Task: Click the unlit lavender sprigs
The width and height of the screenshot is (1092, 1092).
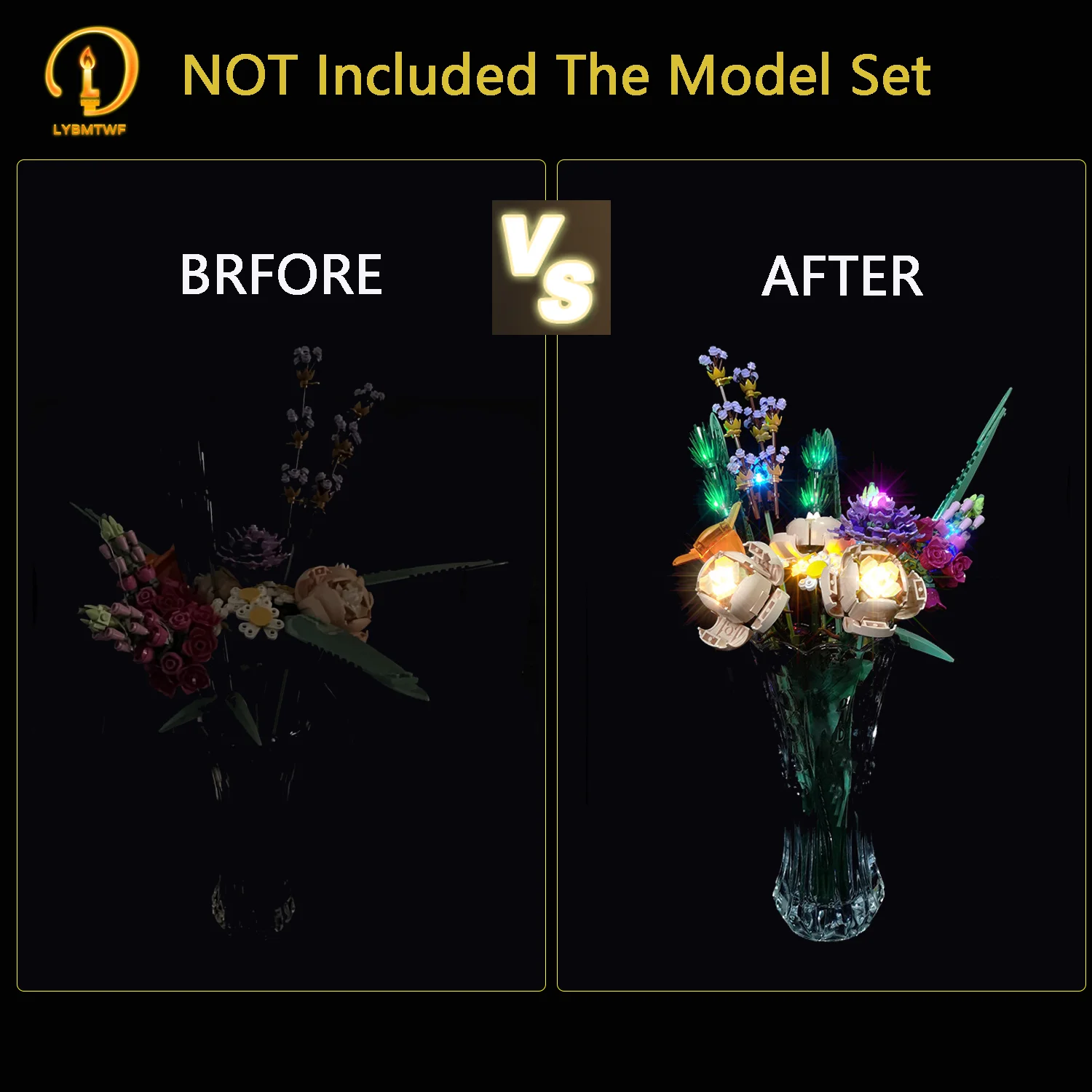Action: pyautogui.click(x=328, y=430)
